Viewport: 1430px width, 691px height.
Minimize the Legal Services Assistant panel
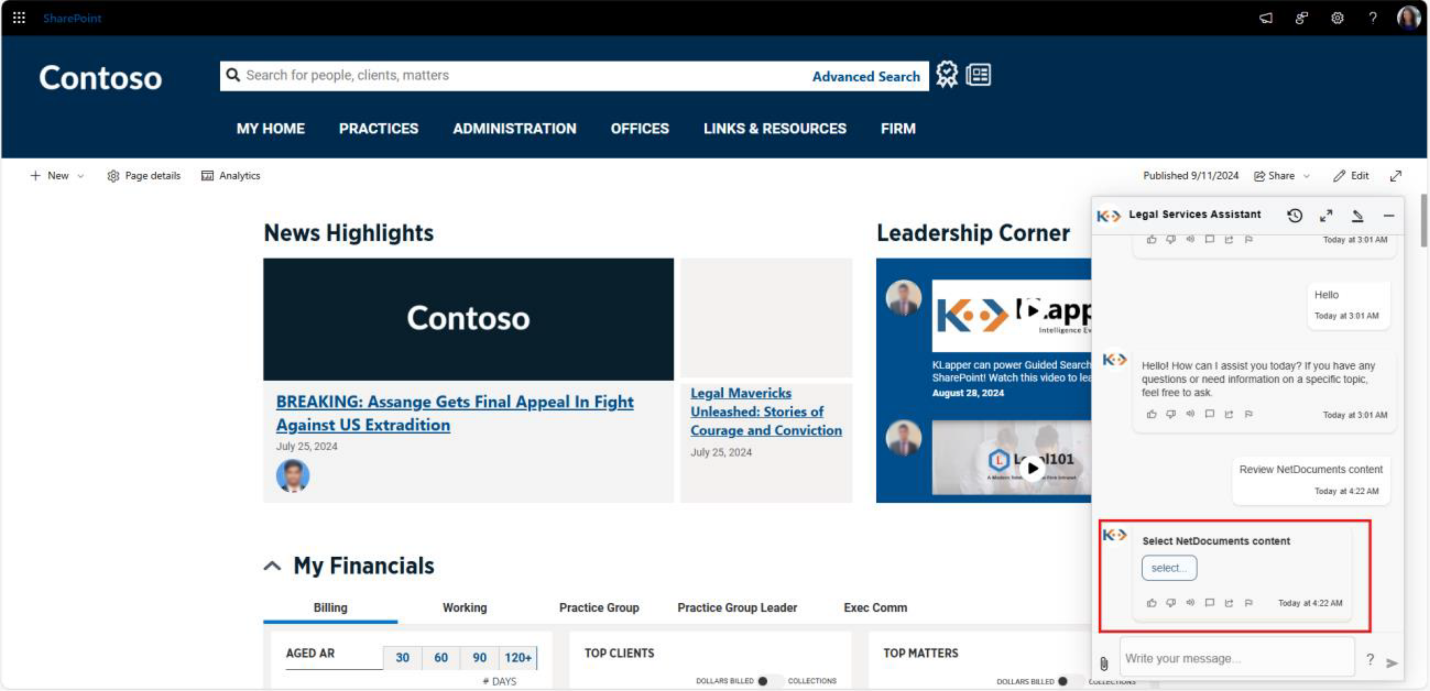[x=1388, y=215]
